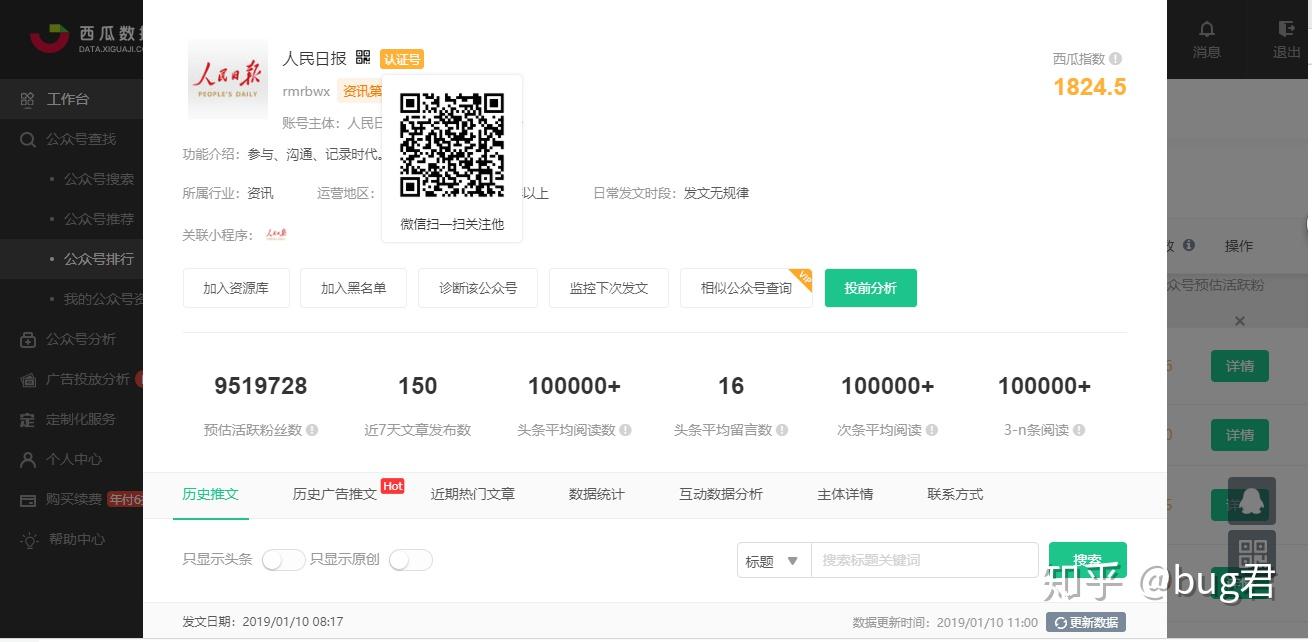Click the 西瓜指数 info icon
This screenshot has width=1312, height=642.
1115,59
